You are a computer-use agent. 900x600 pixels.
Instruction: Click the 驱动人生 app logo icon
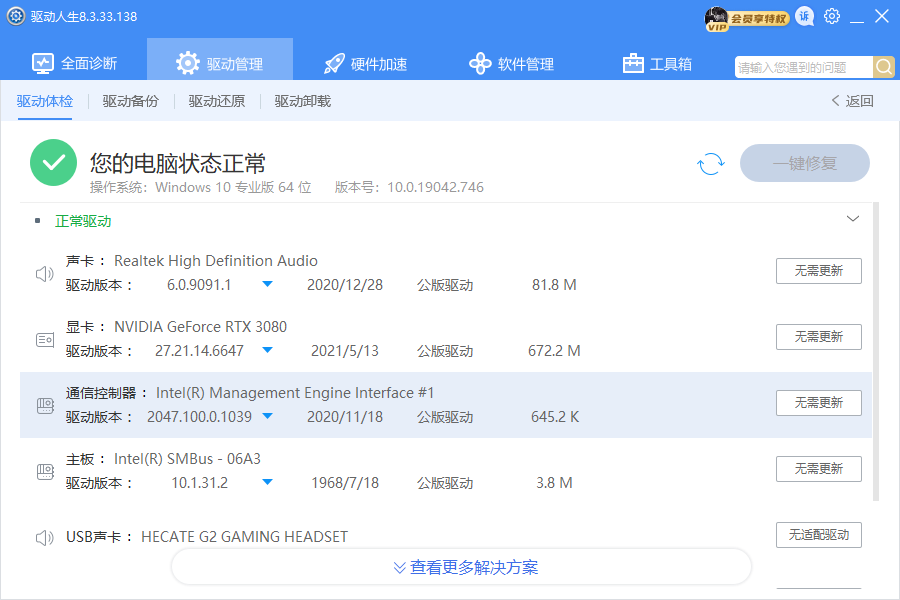click(15, 16)
